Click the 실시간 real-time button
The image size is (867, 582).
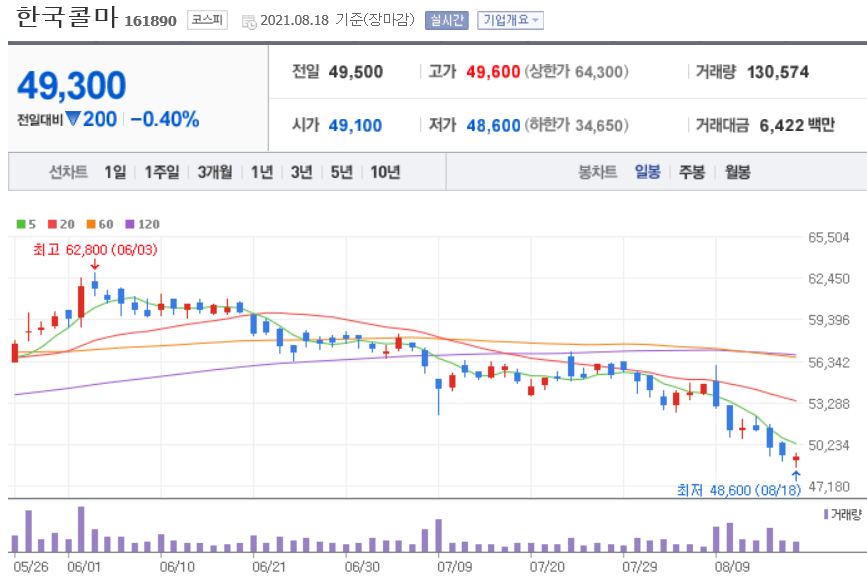click(447, 20)
